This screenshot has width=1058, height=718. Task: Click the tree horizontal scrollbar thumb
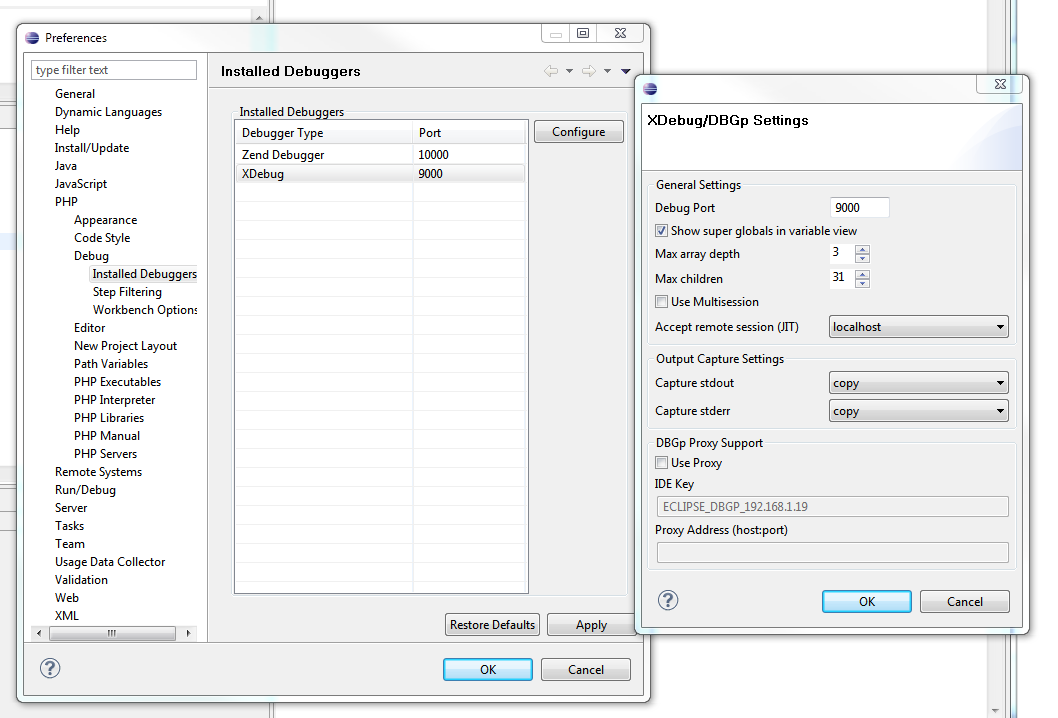112,633
